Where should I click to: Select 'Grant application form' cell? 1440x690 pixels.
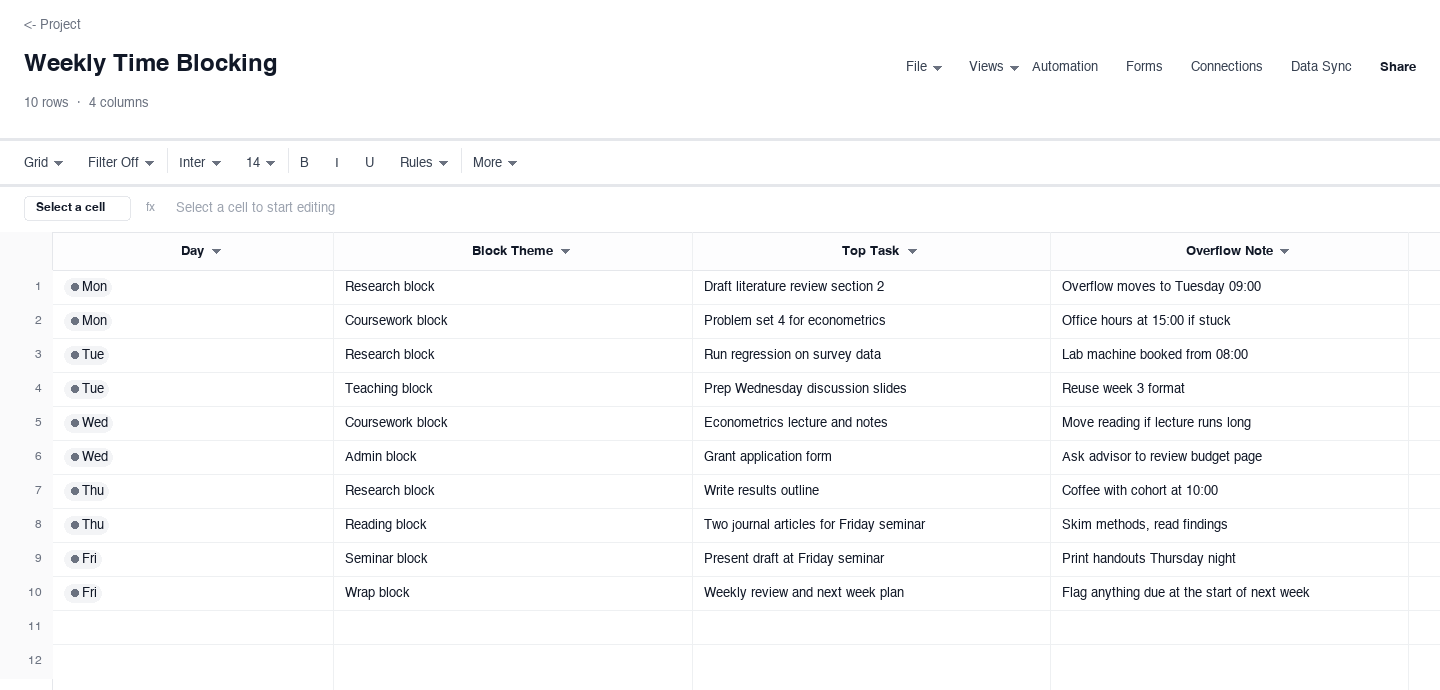coord(871,457)
